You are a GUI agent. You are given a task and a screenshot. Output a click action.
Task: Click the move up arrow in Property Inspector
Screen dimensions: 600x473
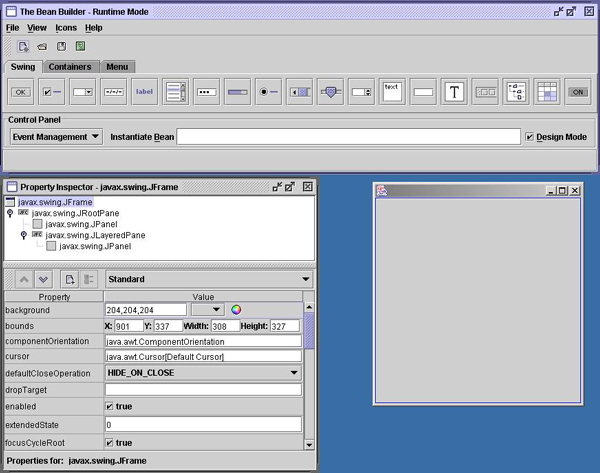[x=24, y=279]
